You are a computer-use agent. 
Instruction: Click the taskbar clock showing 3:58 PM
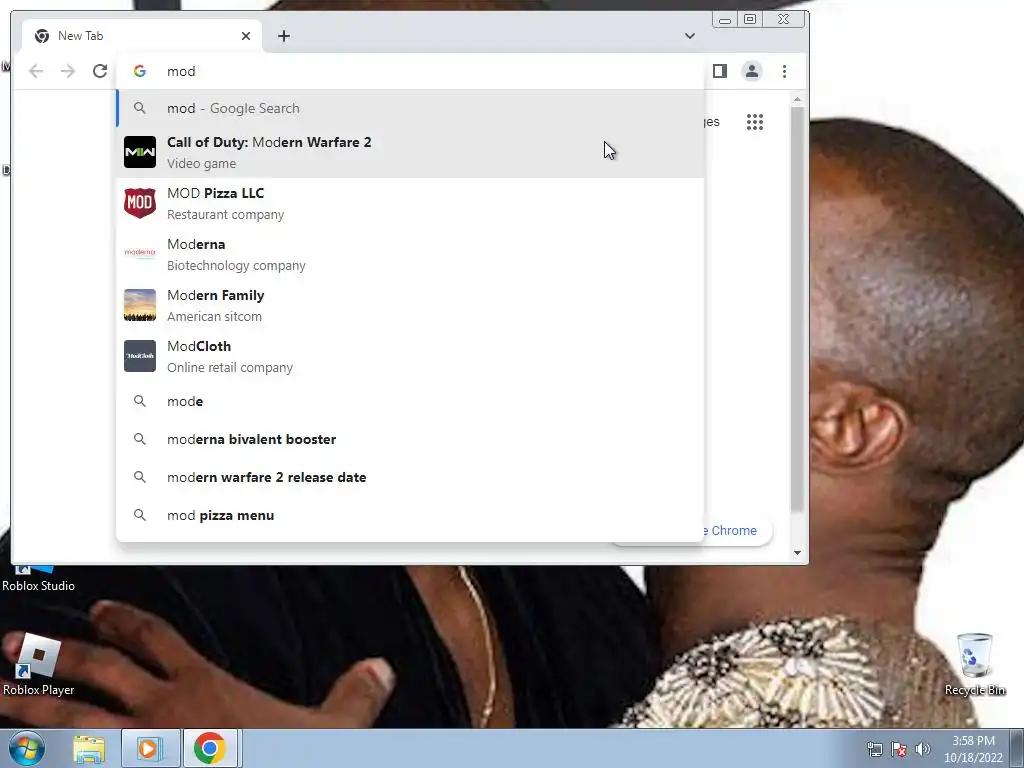pyautogui.click(x=973, y=749)
